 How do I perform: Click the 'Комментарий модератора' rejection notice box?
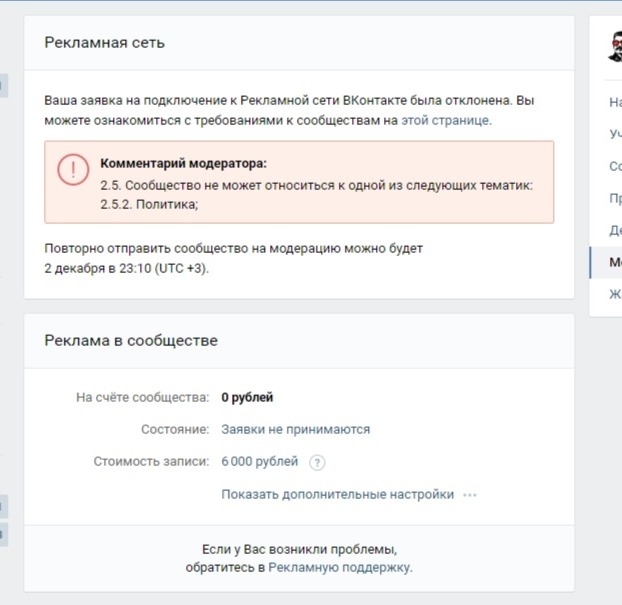[299, 182]
